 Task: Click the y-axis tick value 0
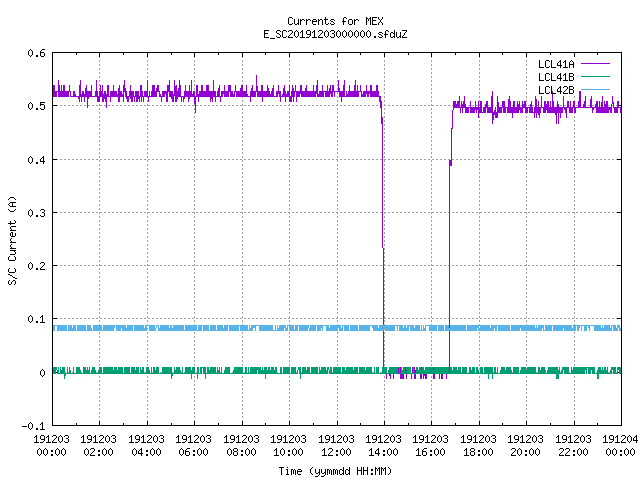pos(42,373)
